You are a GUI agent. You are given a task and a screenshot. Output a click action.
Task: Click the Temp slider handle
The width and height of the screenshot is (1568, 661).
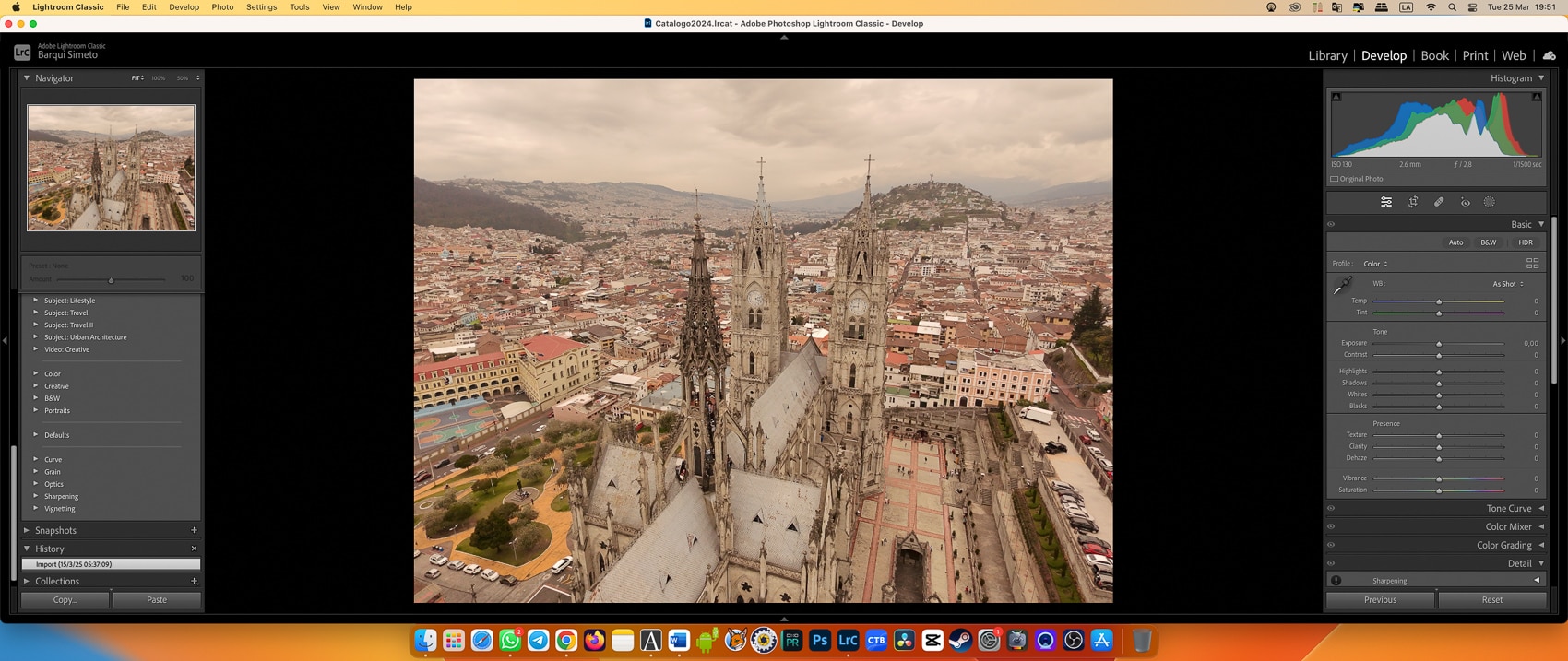pos(1439,301)
